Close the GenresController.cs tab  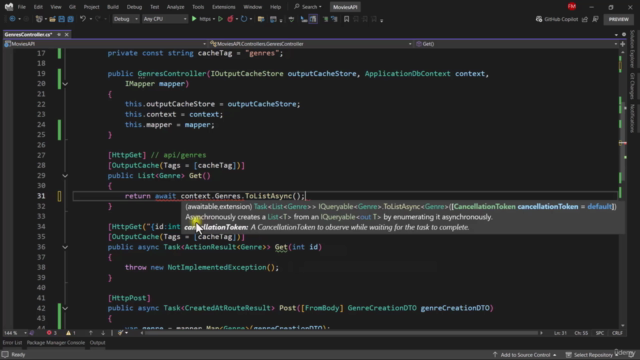pos(67,35)
